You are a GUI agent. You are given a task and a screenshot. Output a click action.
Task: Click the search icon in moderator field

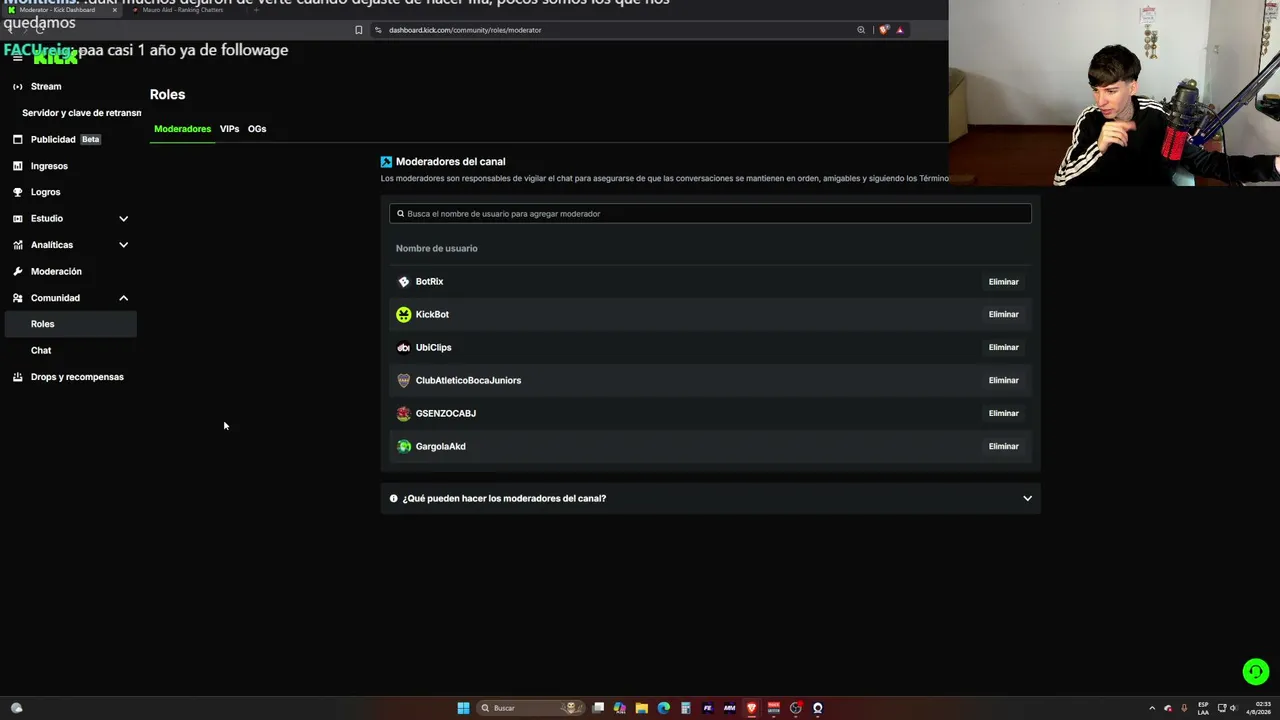point(401,214)
